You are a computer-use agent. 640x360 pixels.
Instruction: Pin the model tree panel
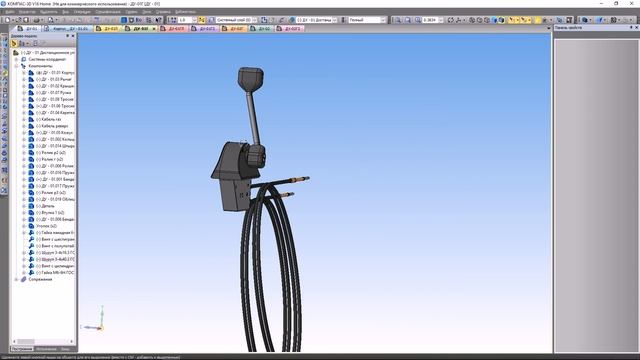point(67,36)
